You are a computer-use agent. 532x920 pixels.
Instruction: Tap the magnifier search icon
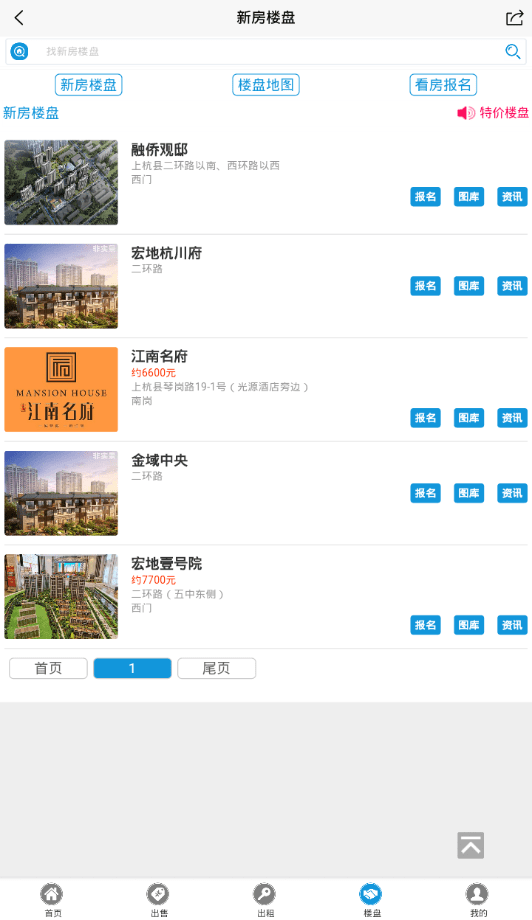pos(513,52)
